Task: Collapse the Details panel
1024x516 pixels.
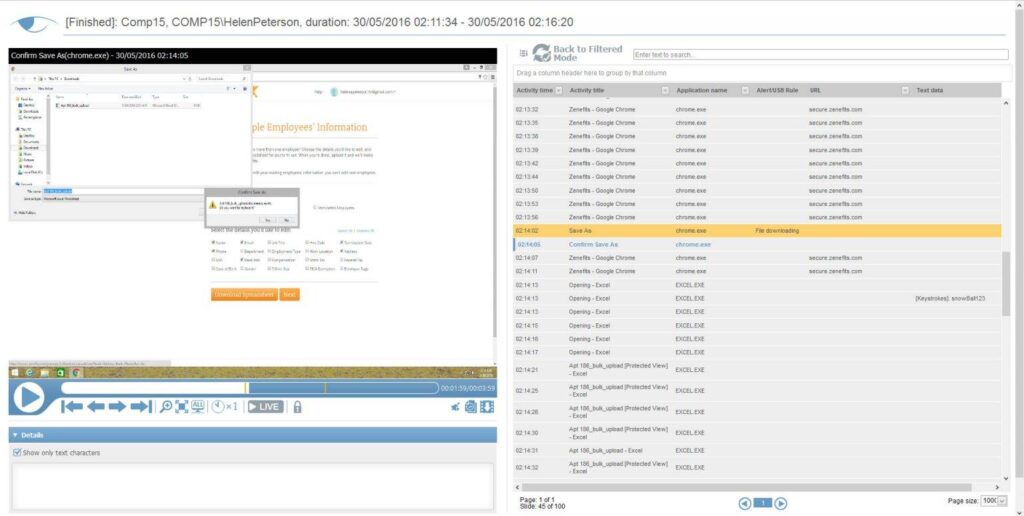Action: point(13,435)
